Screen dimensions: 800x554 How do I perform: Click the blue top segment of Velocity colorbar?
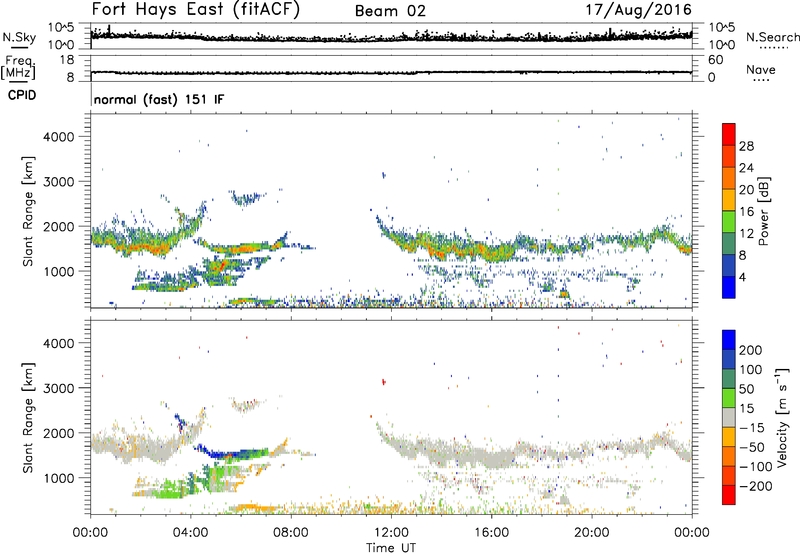pos(729,340)
